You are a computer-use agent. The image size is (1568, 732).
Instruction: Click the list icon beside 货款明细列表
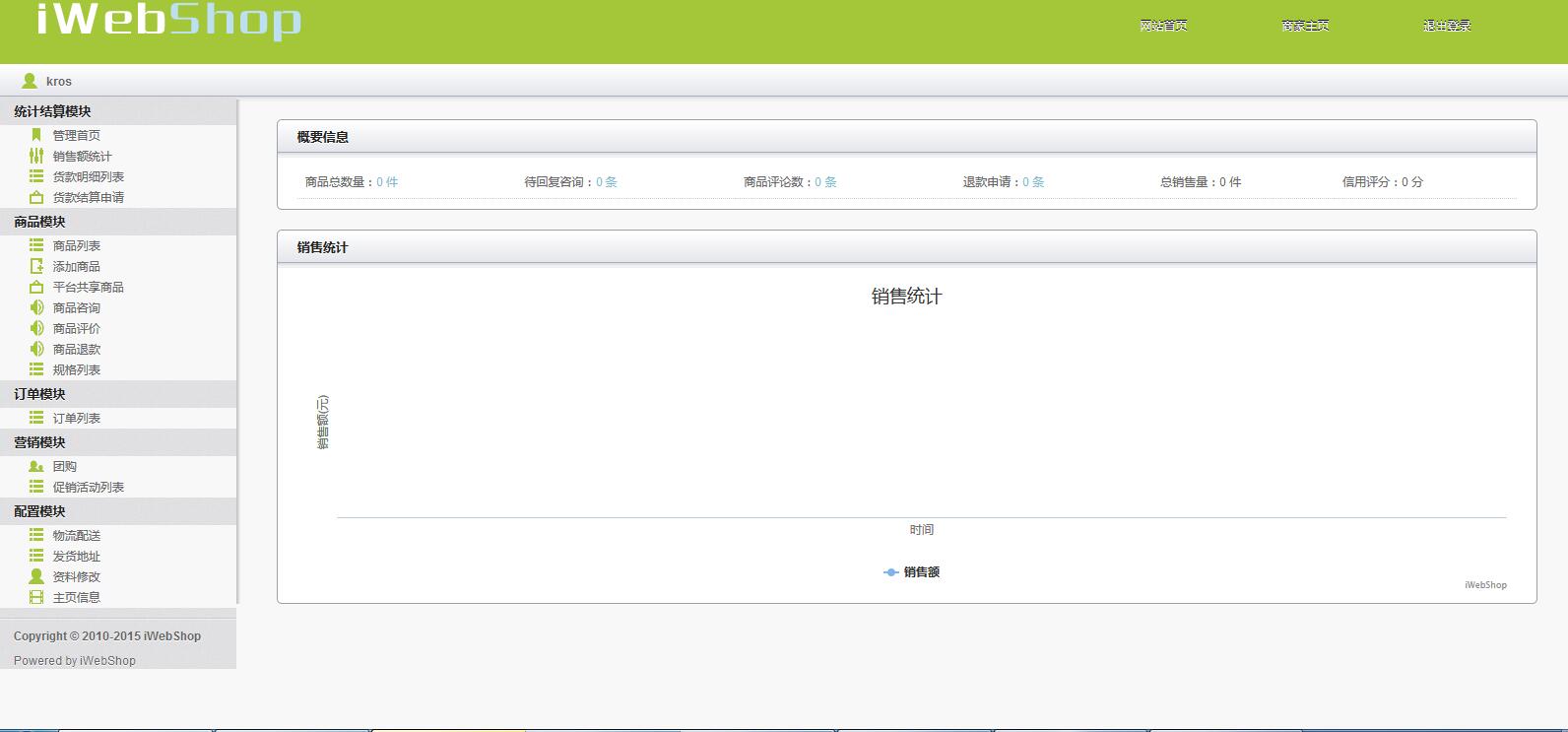tap(36, 176)
